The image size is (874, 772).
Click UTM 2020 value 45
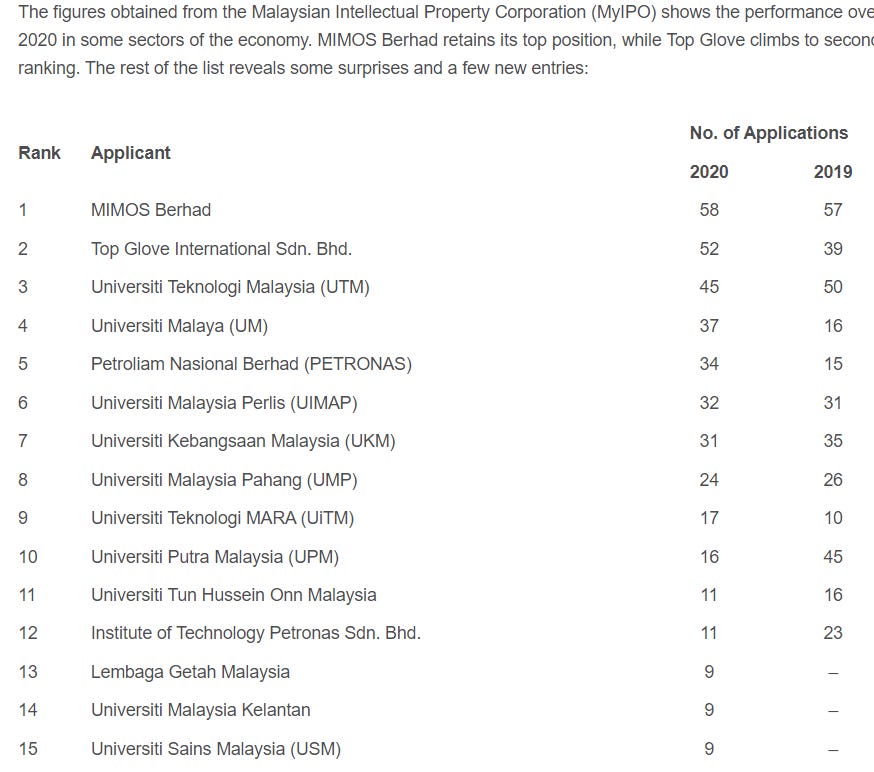709,287
